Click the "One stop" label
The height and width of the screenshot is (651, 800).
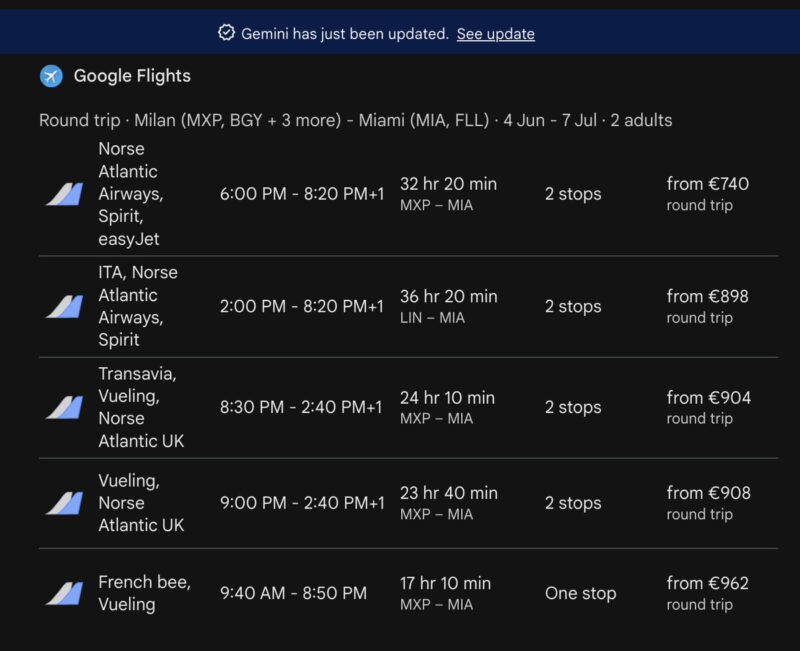tap(580, 593)
